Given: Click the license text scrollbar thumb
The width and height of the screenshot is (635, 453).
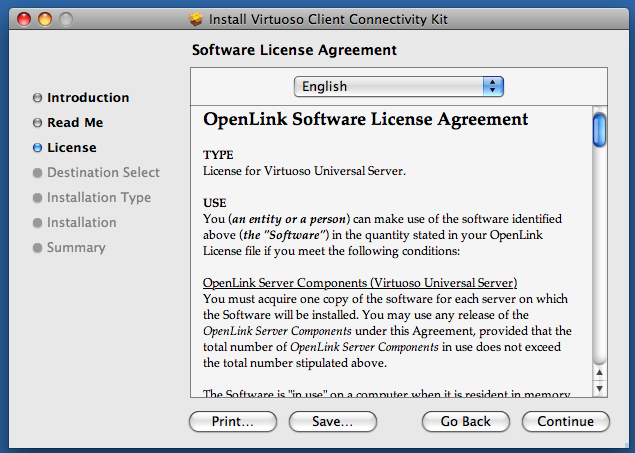Looking at the screenshot, I should point(599,130).
